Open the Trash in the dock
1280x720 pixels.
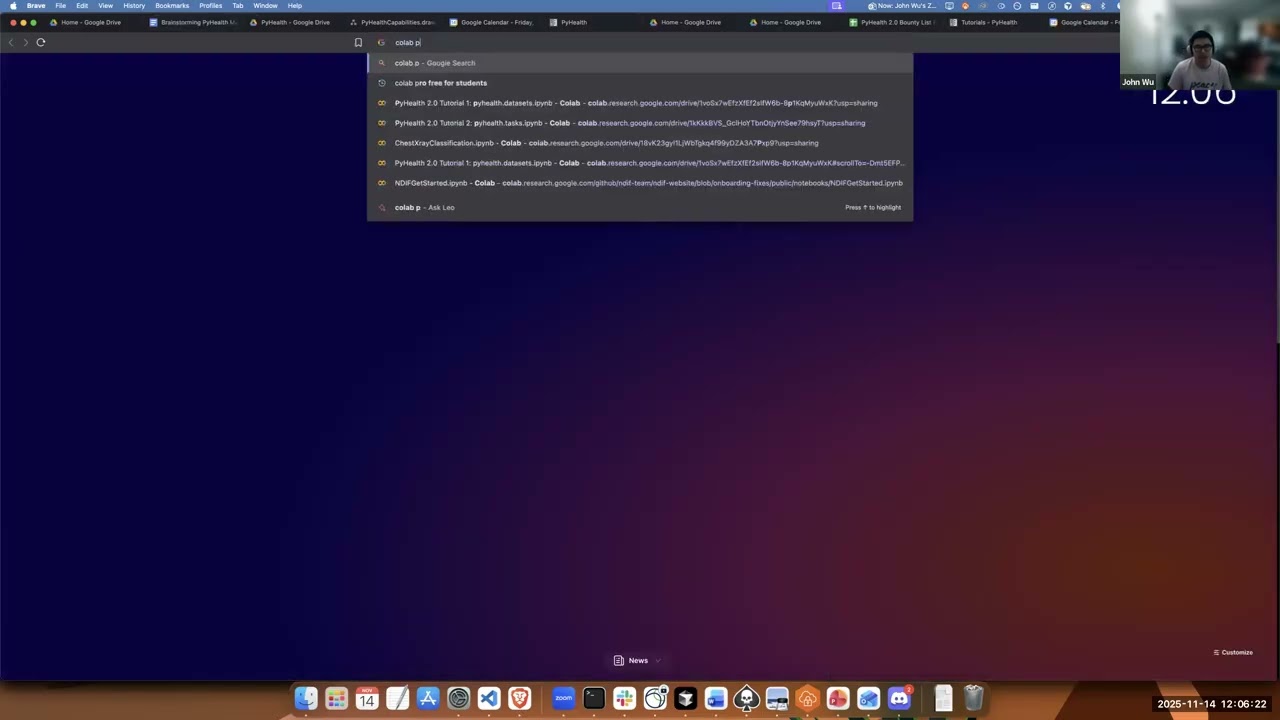(973, 698)
